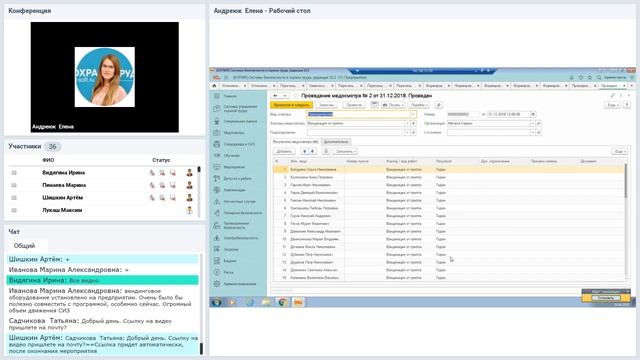The image size is (640, 360).
Task: Tick the checkbox next to Пинаева Марина
Action: click(x=14, y=185)
